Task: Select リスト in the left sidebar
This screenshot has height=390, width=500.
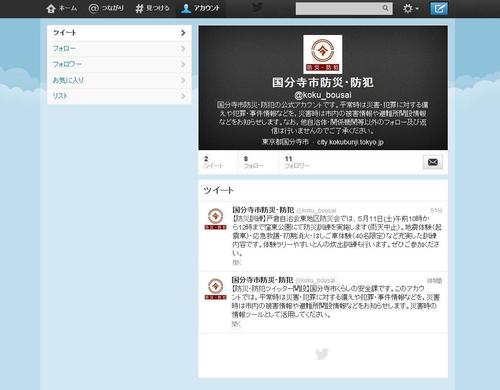Action: [119, 96]
